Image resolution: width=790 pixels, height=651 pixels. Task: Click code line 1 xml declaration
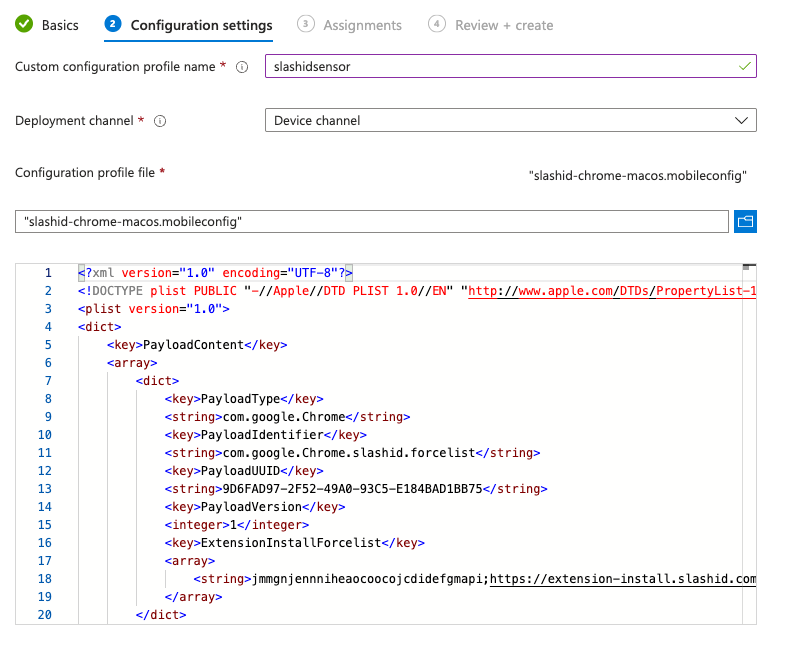[215, 273]
